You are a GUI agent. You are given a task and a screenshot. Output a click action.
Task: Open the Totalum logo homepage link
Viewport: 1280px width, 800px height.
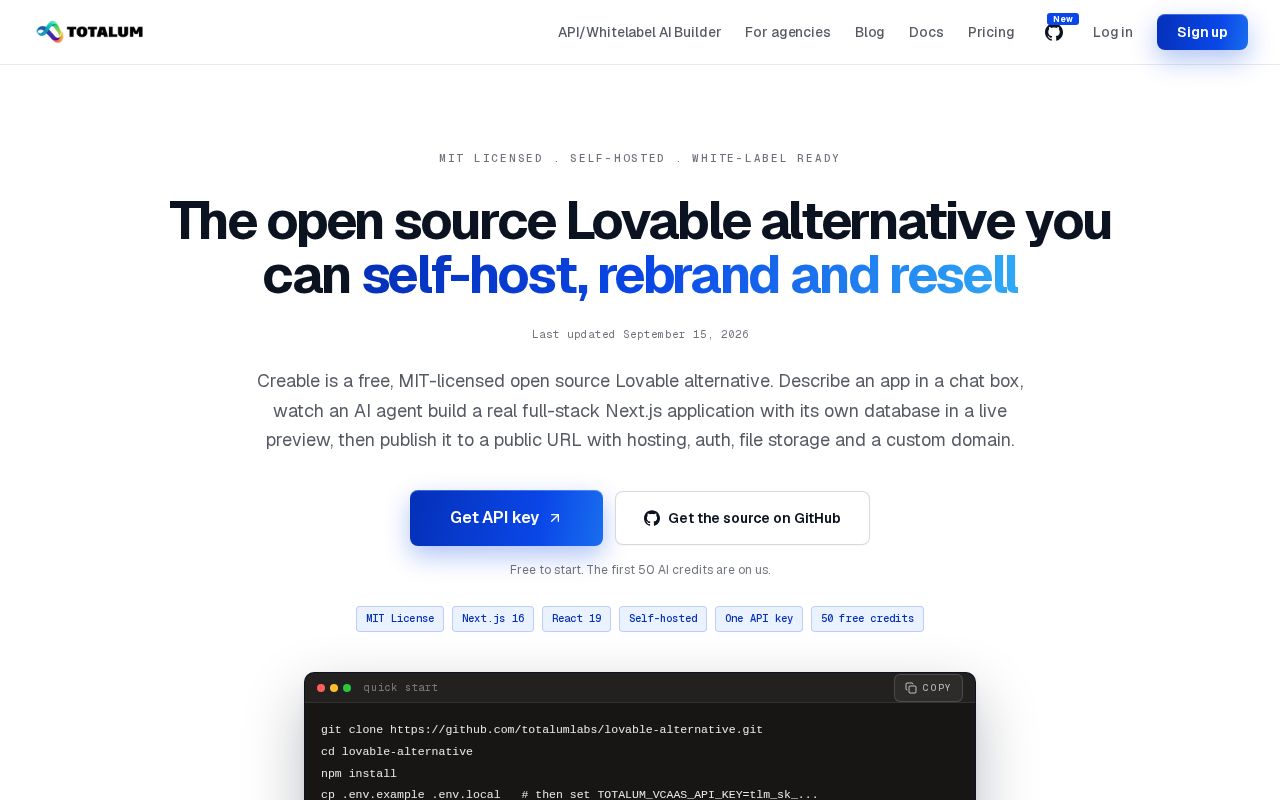89,32
